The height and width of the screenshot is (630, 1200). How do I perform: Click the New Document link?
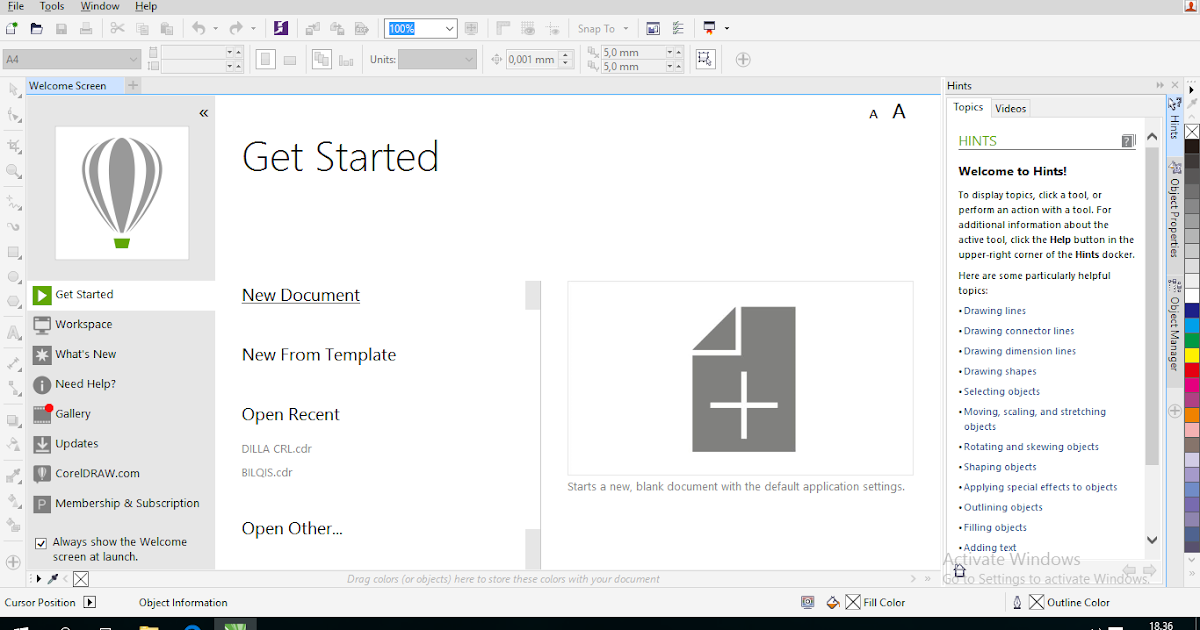click(x=301, y=295)
